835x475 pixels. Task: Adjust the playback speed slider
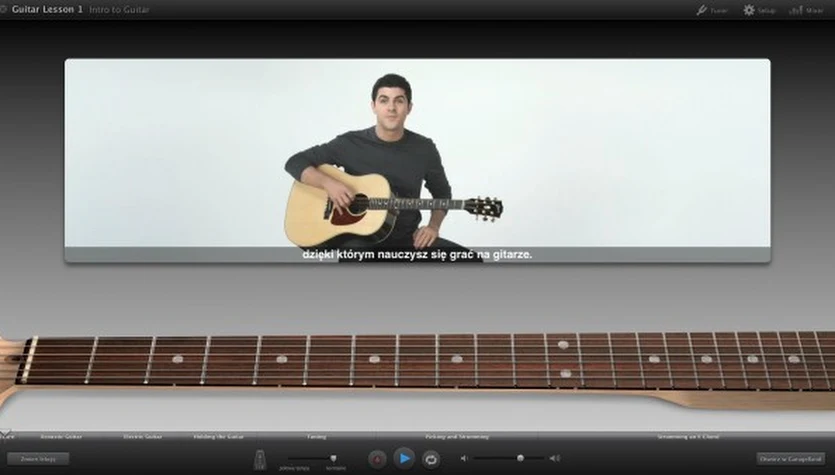333,457
